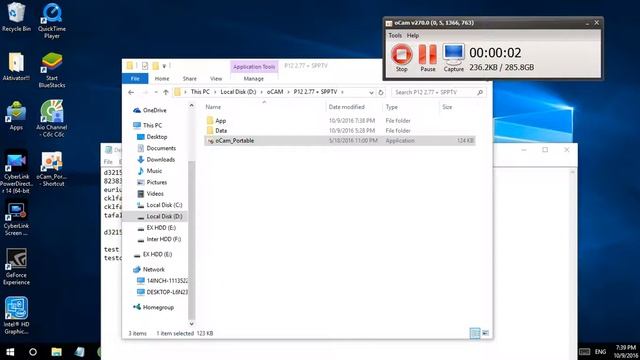The width and height of the screenshot is (640, 360).
Task: Click the Application Tools contextual tab
Action: click(x=254, y=67)
